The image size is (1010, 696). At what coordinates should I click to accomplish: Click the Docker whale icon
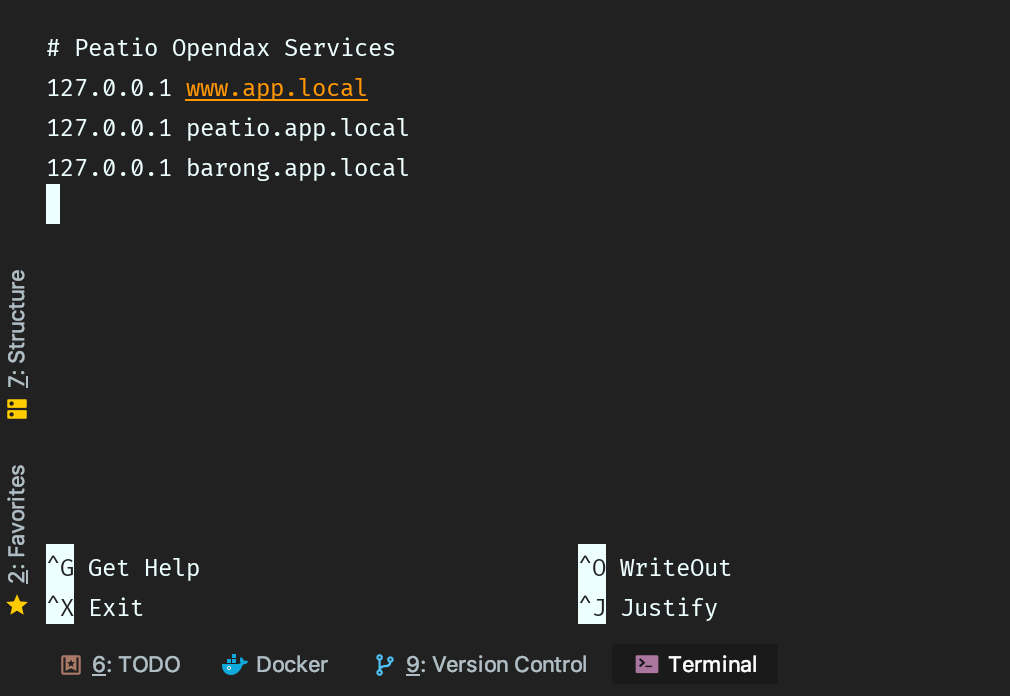pos(233,664)
